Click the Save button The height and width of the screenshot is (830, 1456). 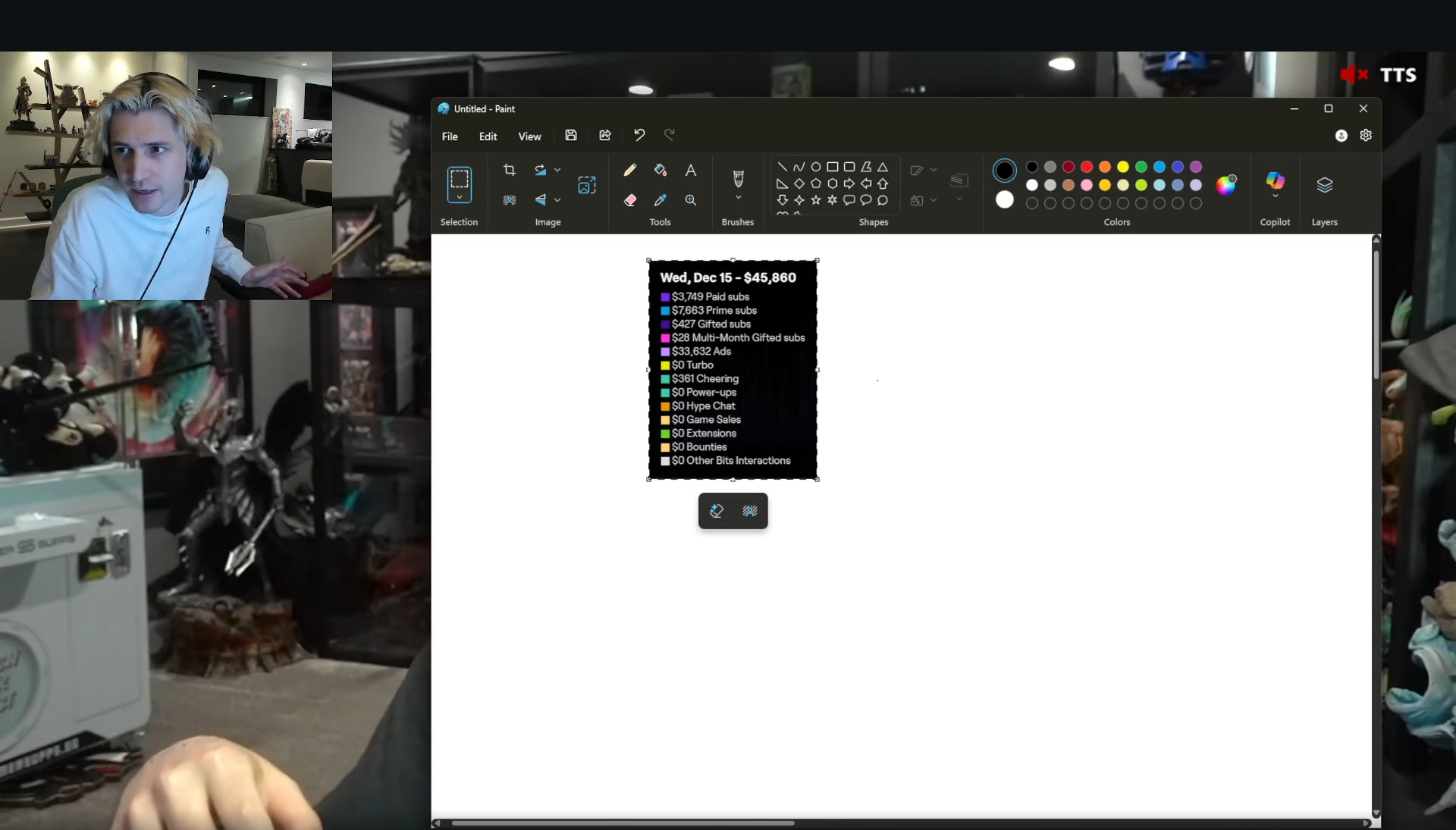click(571, 135)
